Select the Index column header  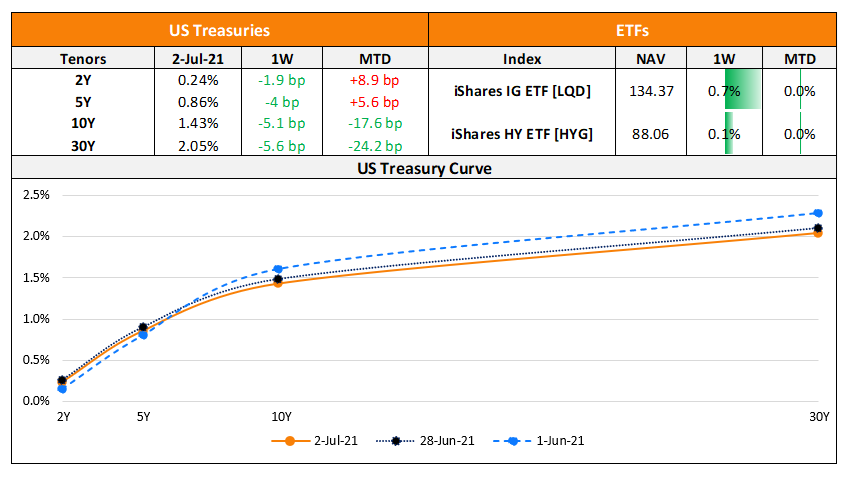(521, 59)
